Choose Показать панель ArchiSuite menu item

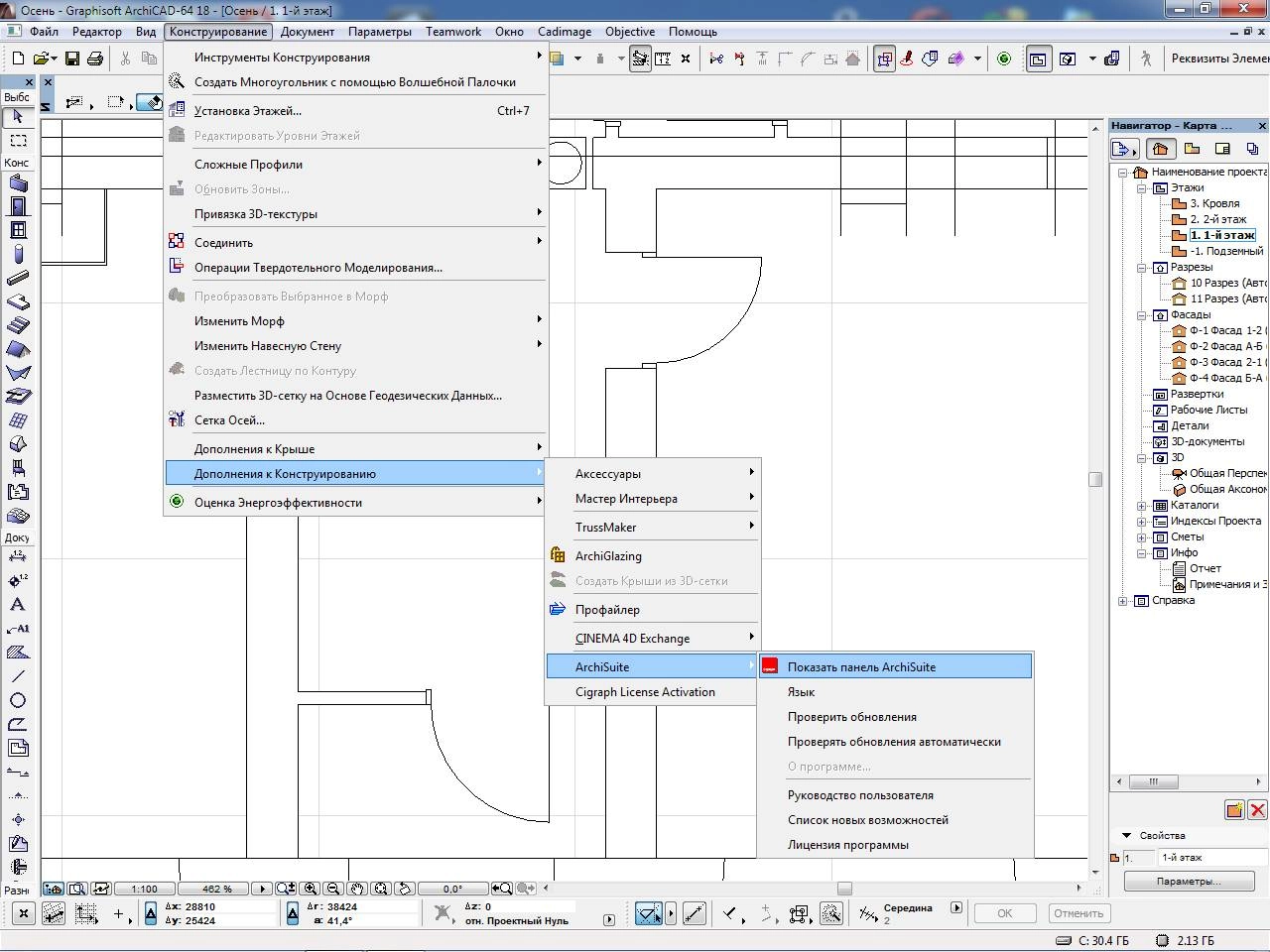pyautogui.click(x=895, y=667)
